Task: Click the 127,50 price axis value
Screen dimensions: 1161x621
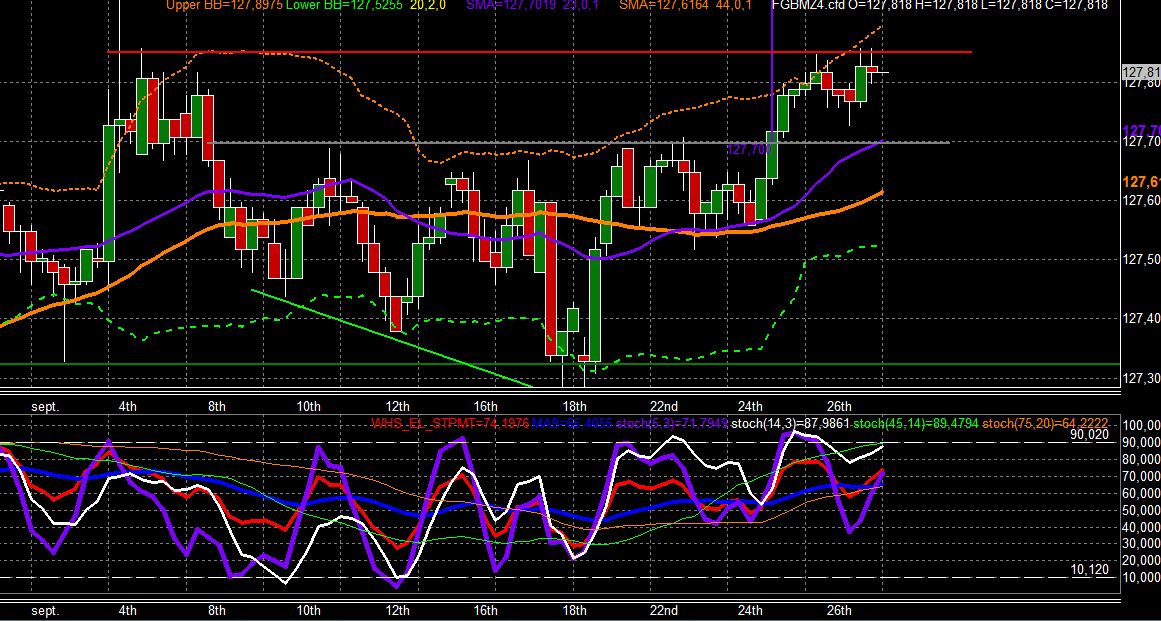Action: tap(1142, 260)
